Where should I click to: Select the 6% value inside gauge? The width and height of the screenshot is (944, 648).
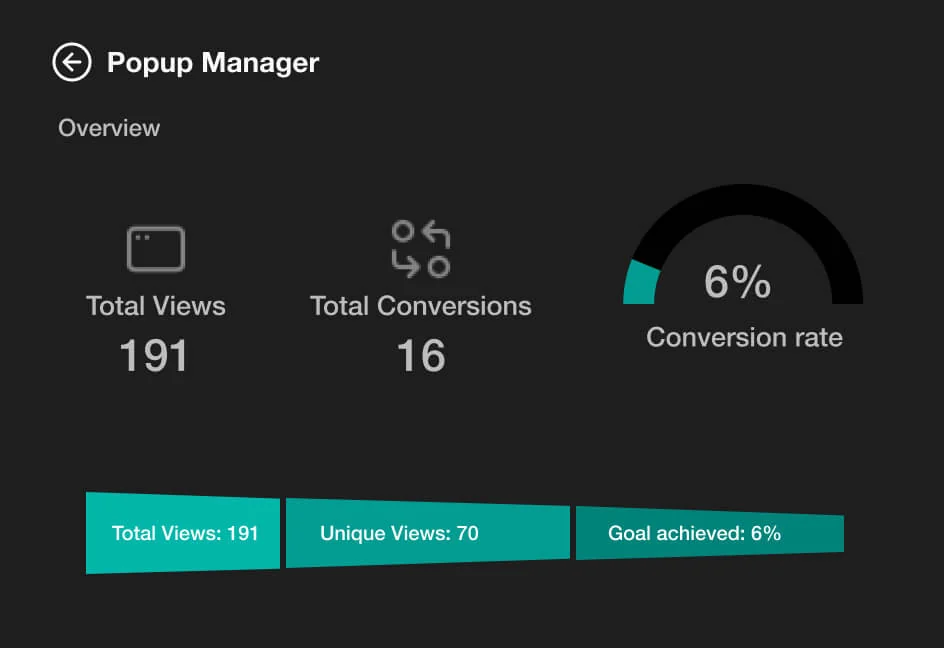coord(738,282)
